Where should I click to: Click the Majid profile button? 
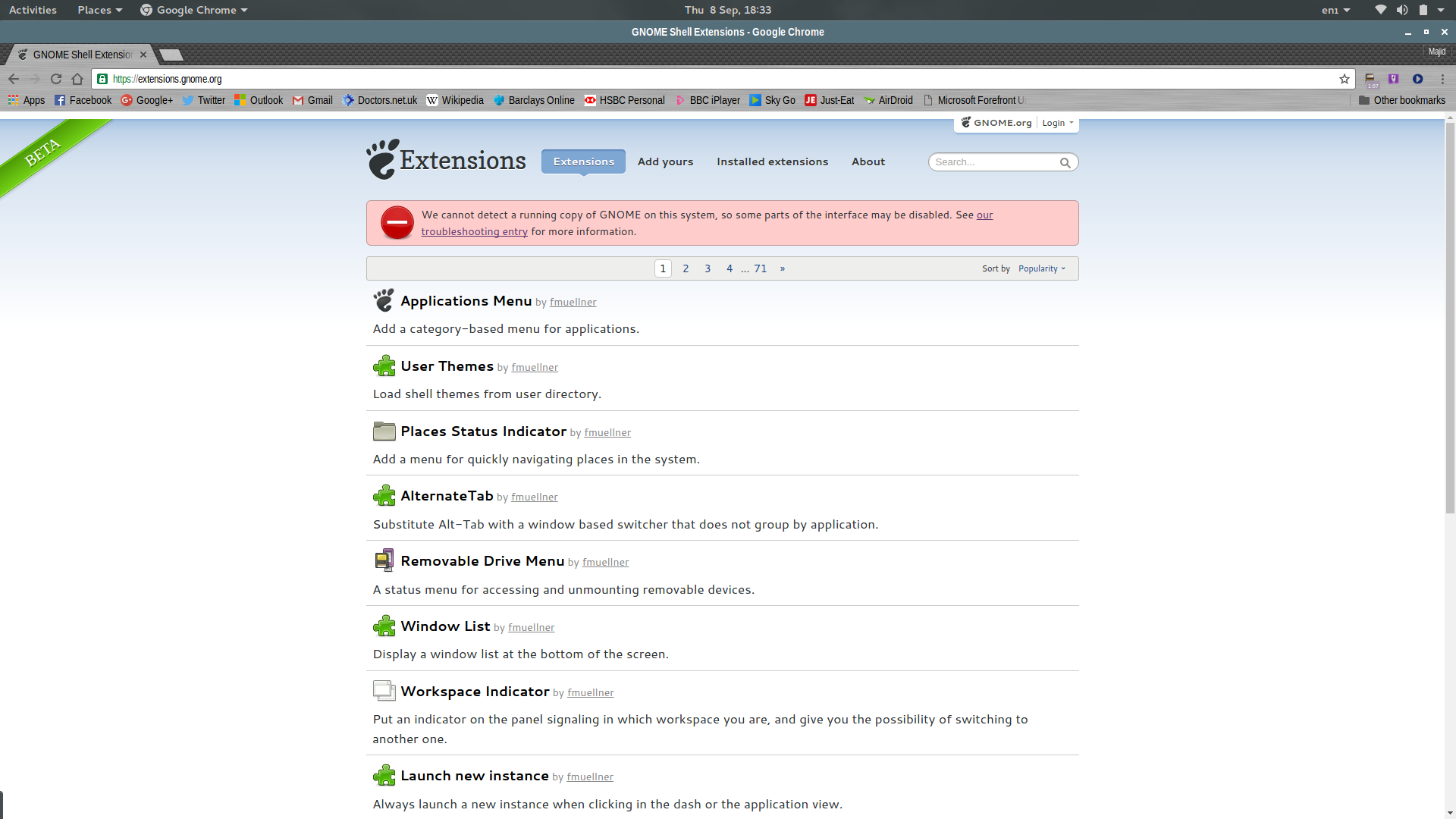pos(1437,52)
